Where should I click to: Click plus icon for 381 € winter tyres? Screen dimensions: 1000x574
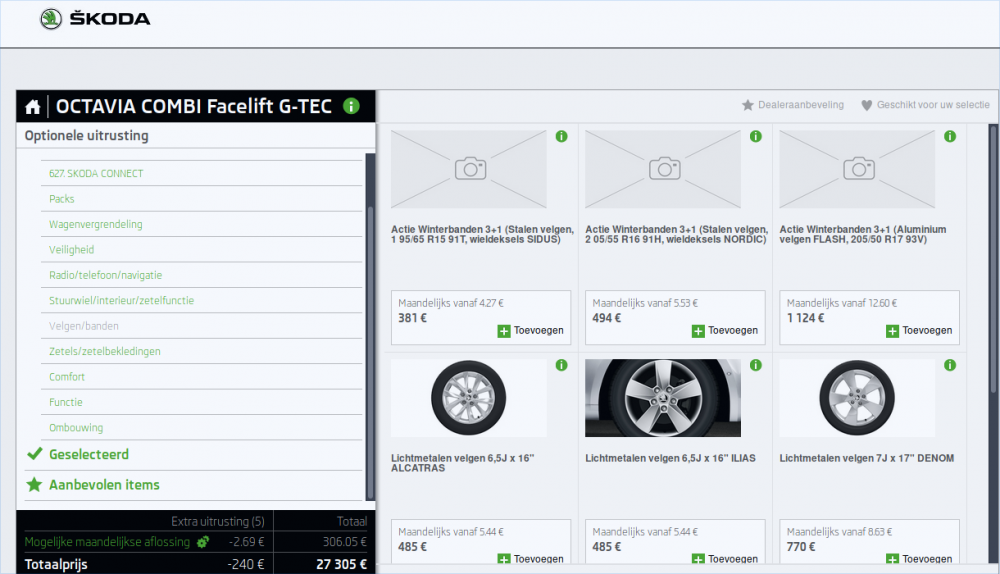(504, 331)
